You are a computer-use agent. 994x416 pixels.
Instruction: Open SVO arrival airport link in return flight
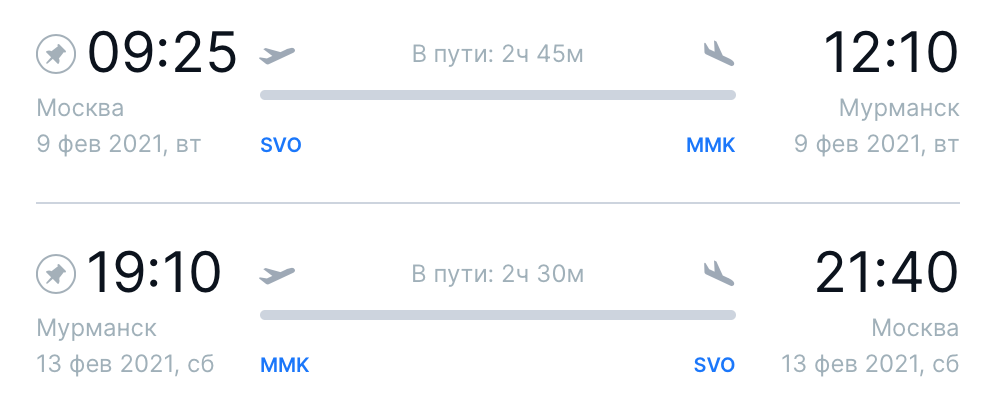coord(714,365)
